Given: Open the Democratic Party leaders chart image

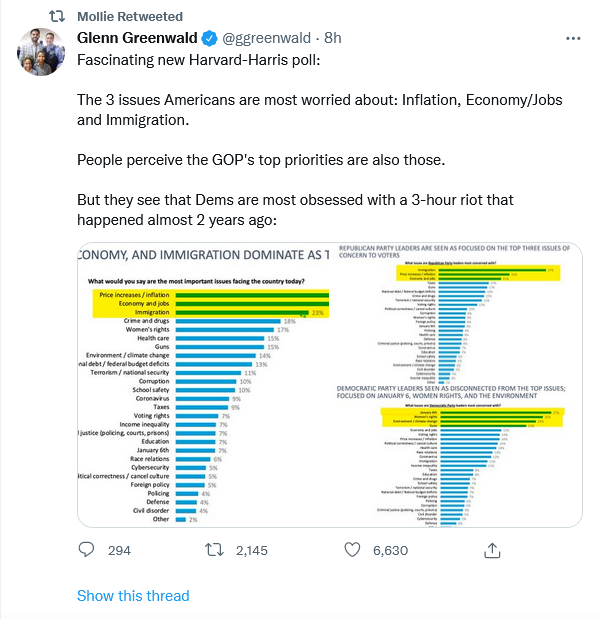Looking at the screenshot, I should tap(456, 456).
